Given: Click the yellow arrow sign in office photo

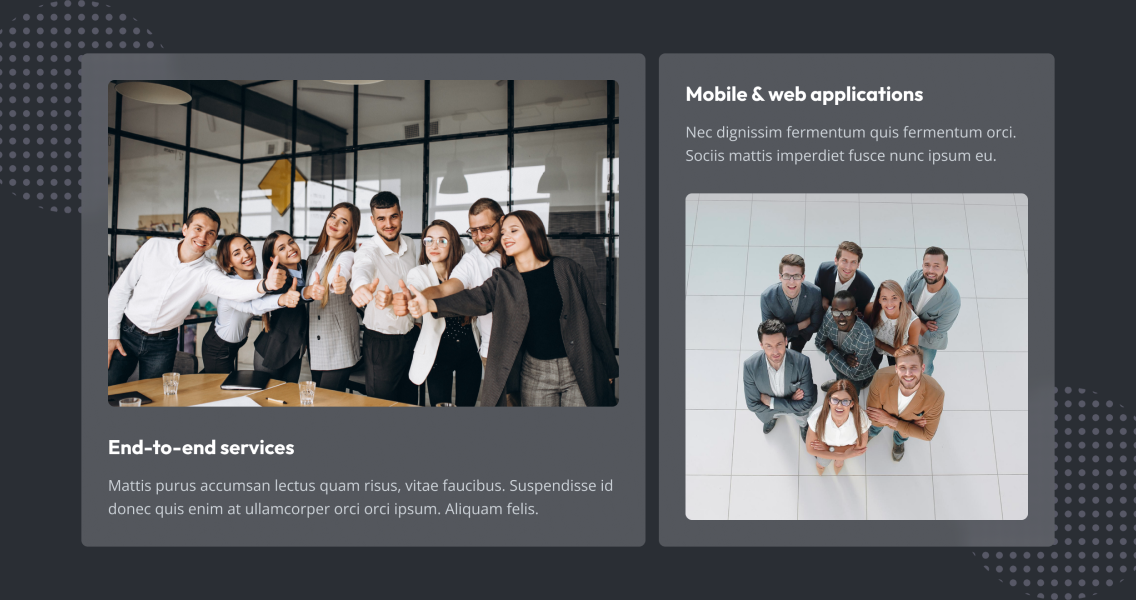Looking at the screenshot, I should 282,186.
